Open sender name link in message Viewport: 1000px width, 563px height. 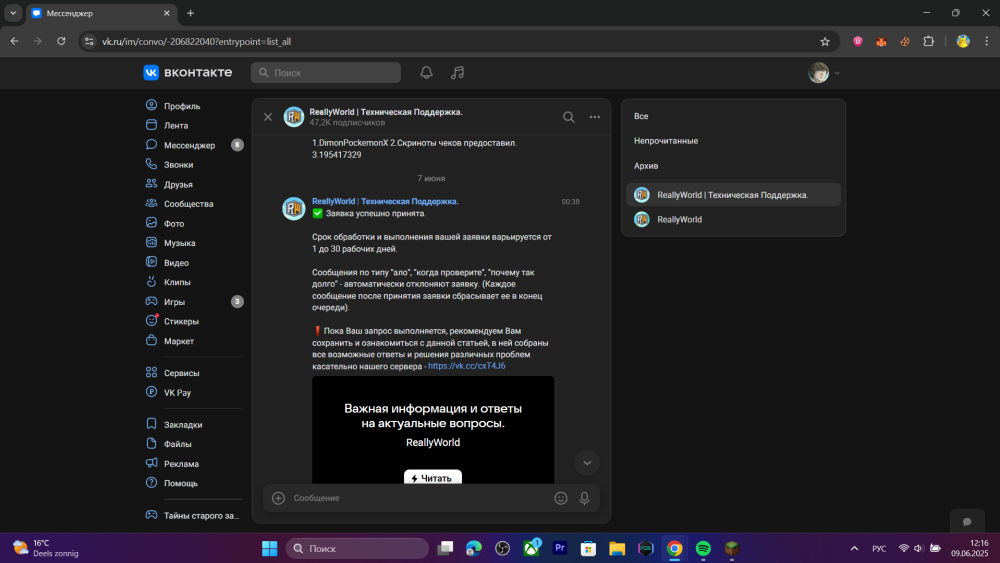(x=385, y=201)
